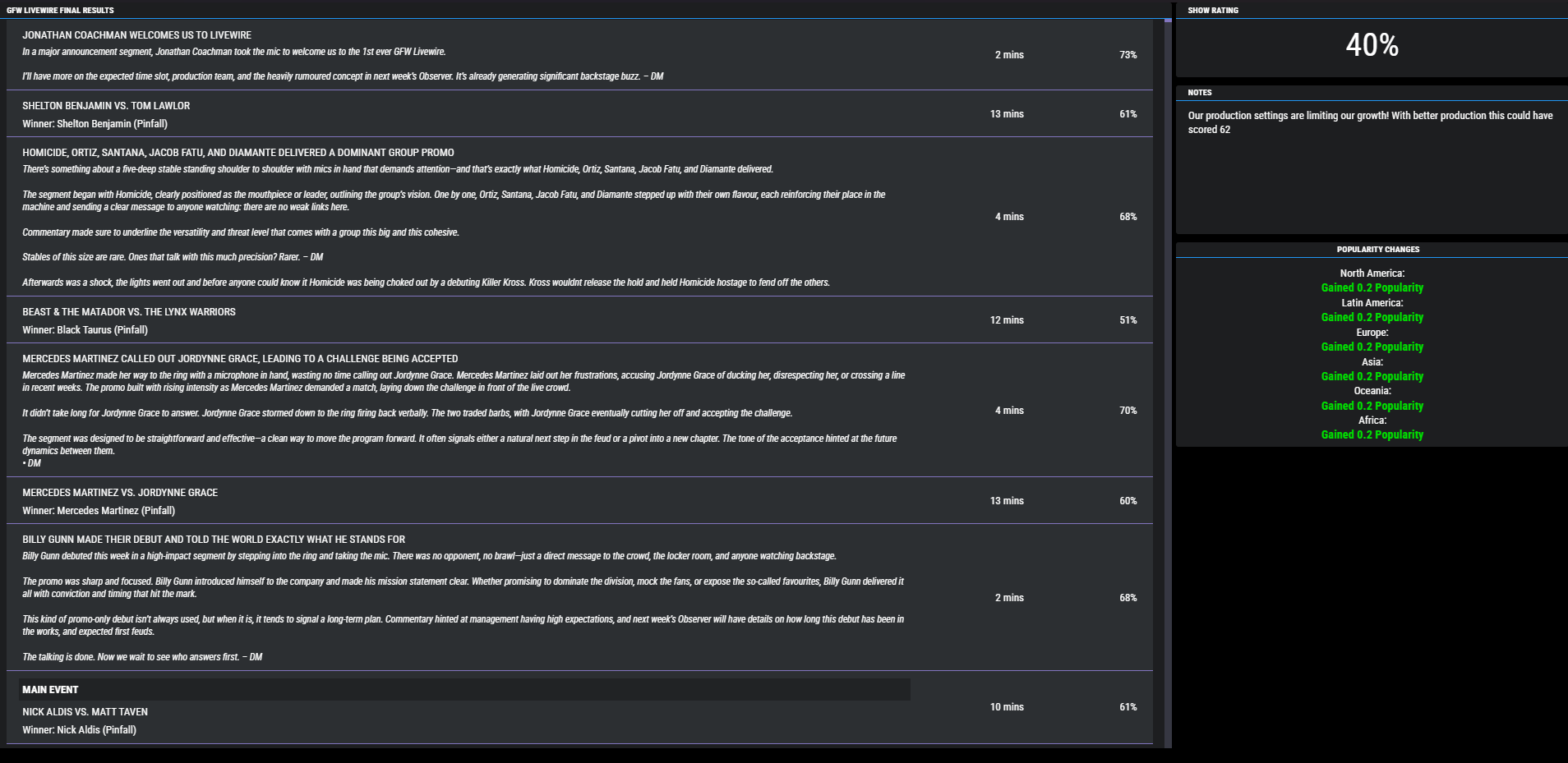
Task: Click the 12 mins duration for the tag match
Action: [1007, 320]
